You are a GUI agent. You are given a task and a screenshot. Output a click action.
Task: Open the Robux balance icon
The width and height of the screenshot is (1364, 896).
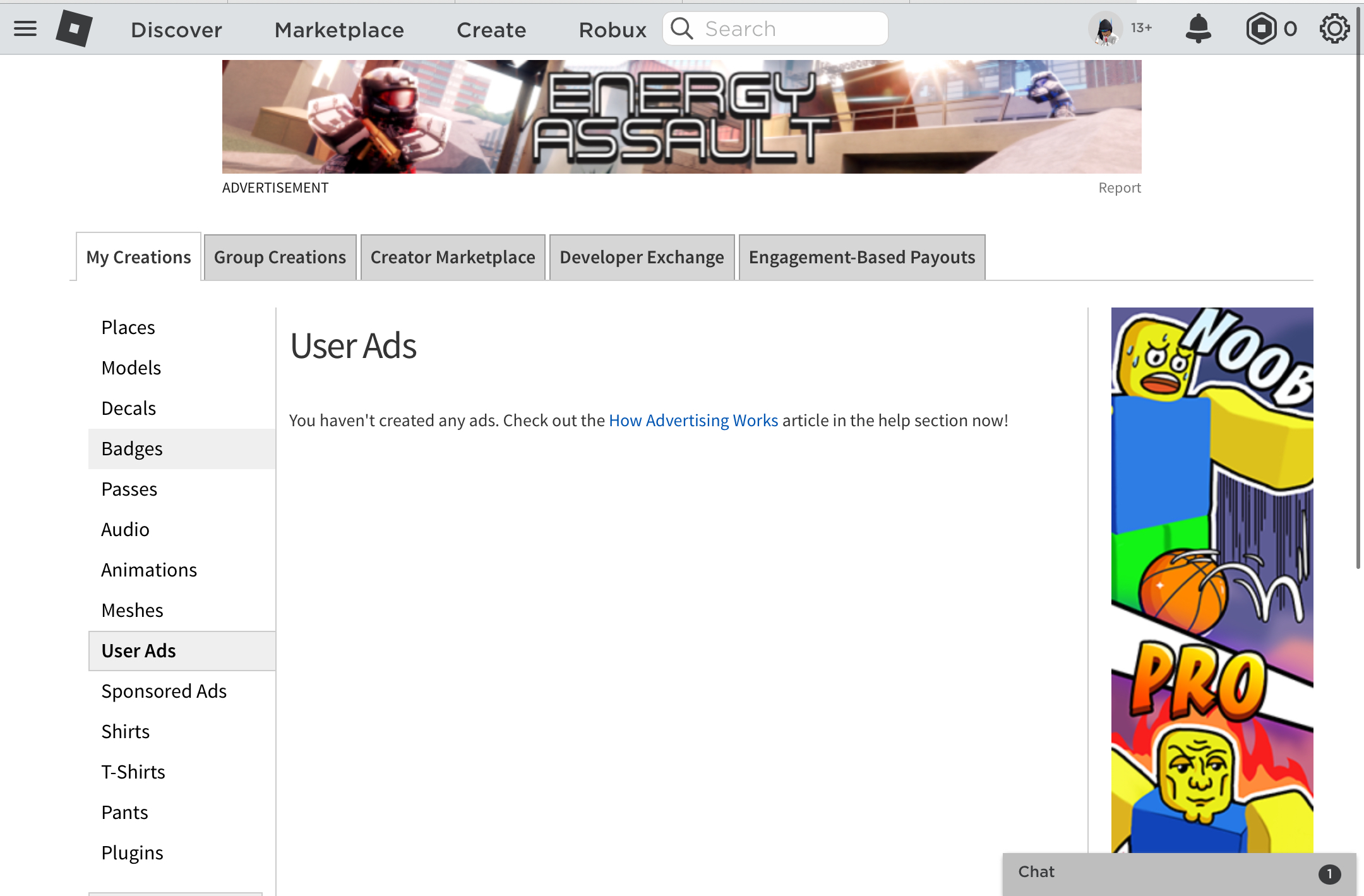(x=1261, y=29)
